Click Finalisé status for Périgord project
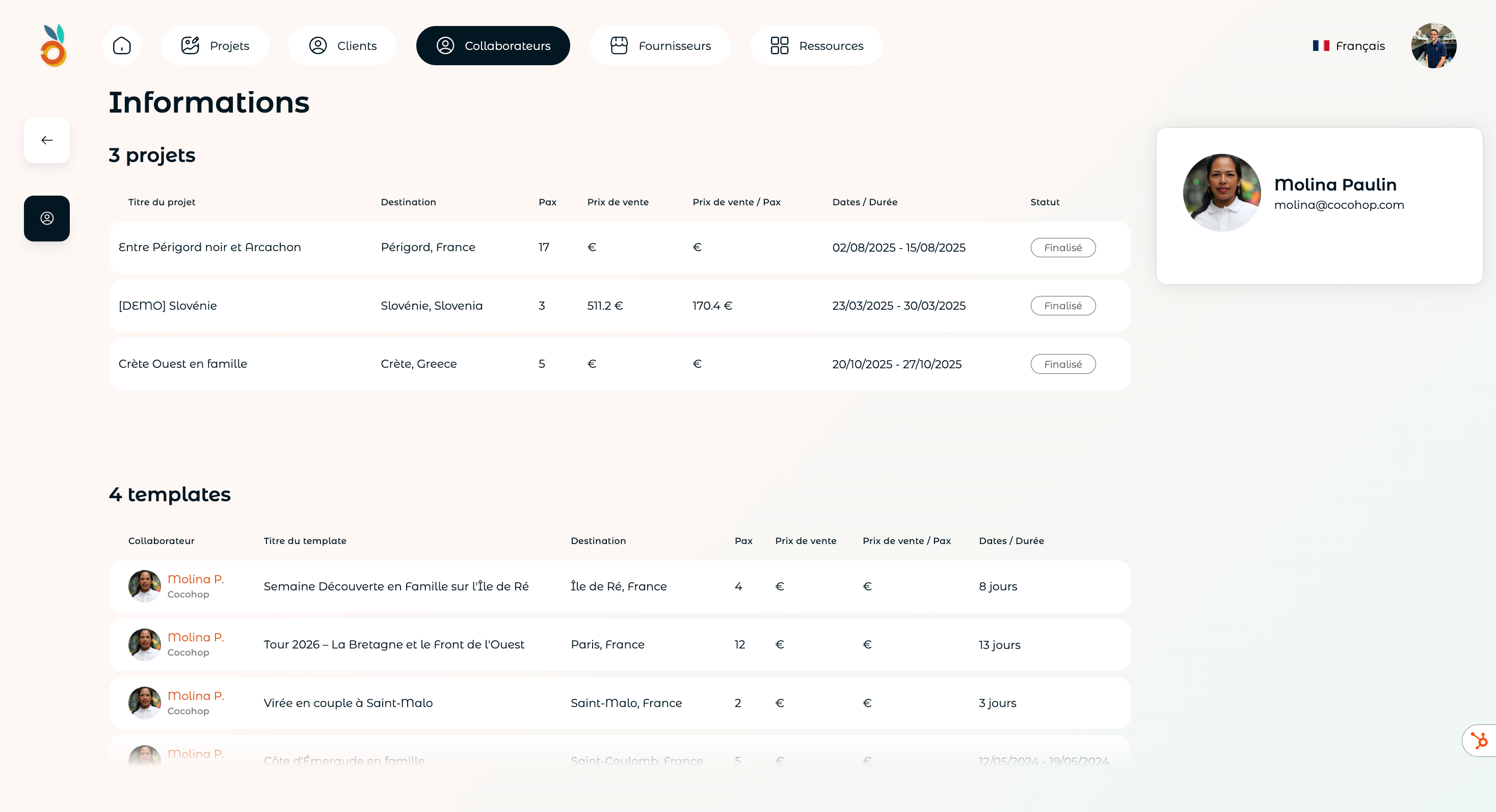This screenshot has width=1496, height=812. (1063, 247)
